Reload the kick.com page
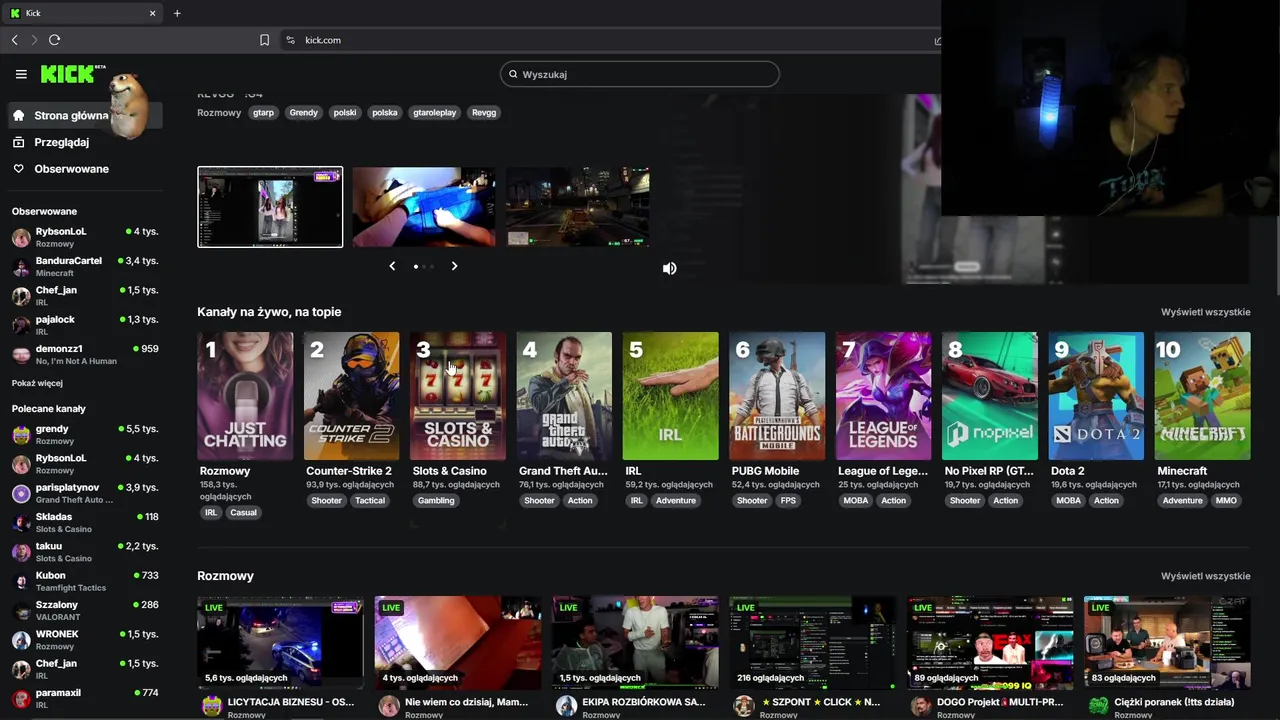Screen dimensions: 1280x720 [54, 40]
